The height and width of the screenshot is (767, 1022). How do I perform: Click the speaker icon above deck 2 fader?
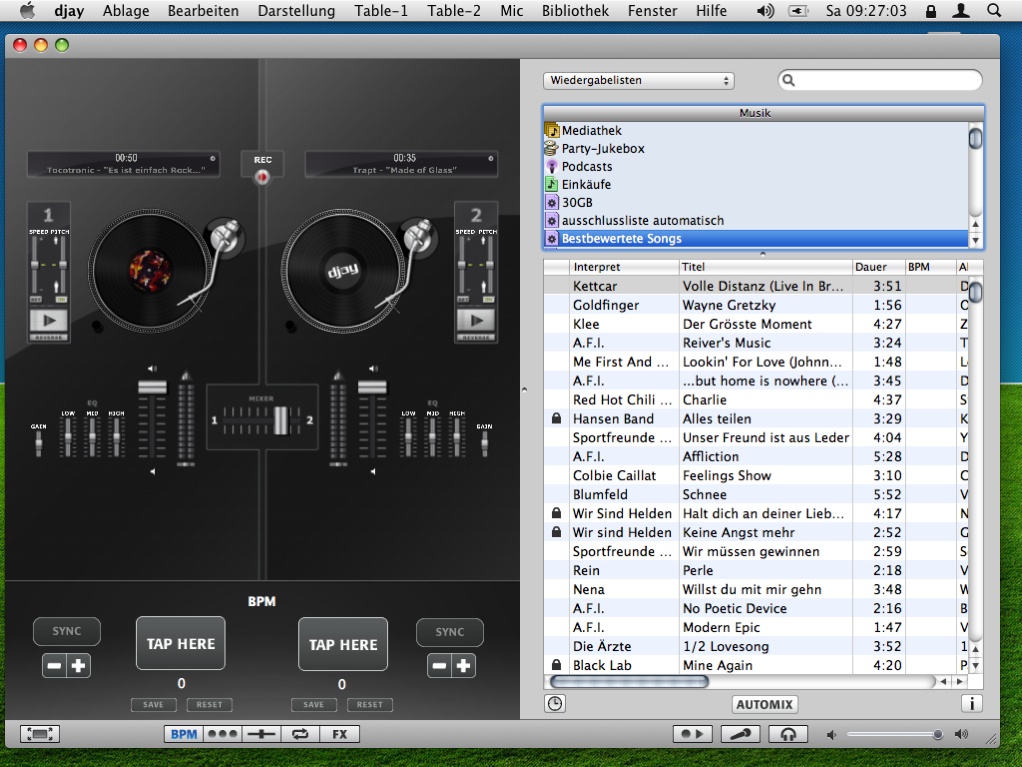coord(373,368)
